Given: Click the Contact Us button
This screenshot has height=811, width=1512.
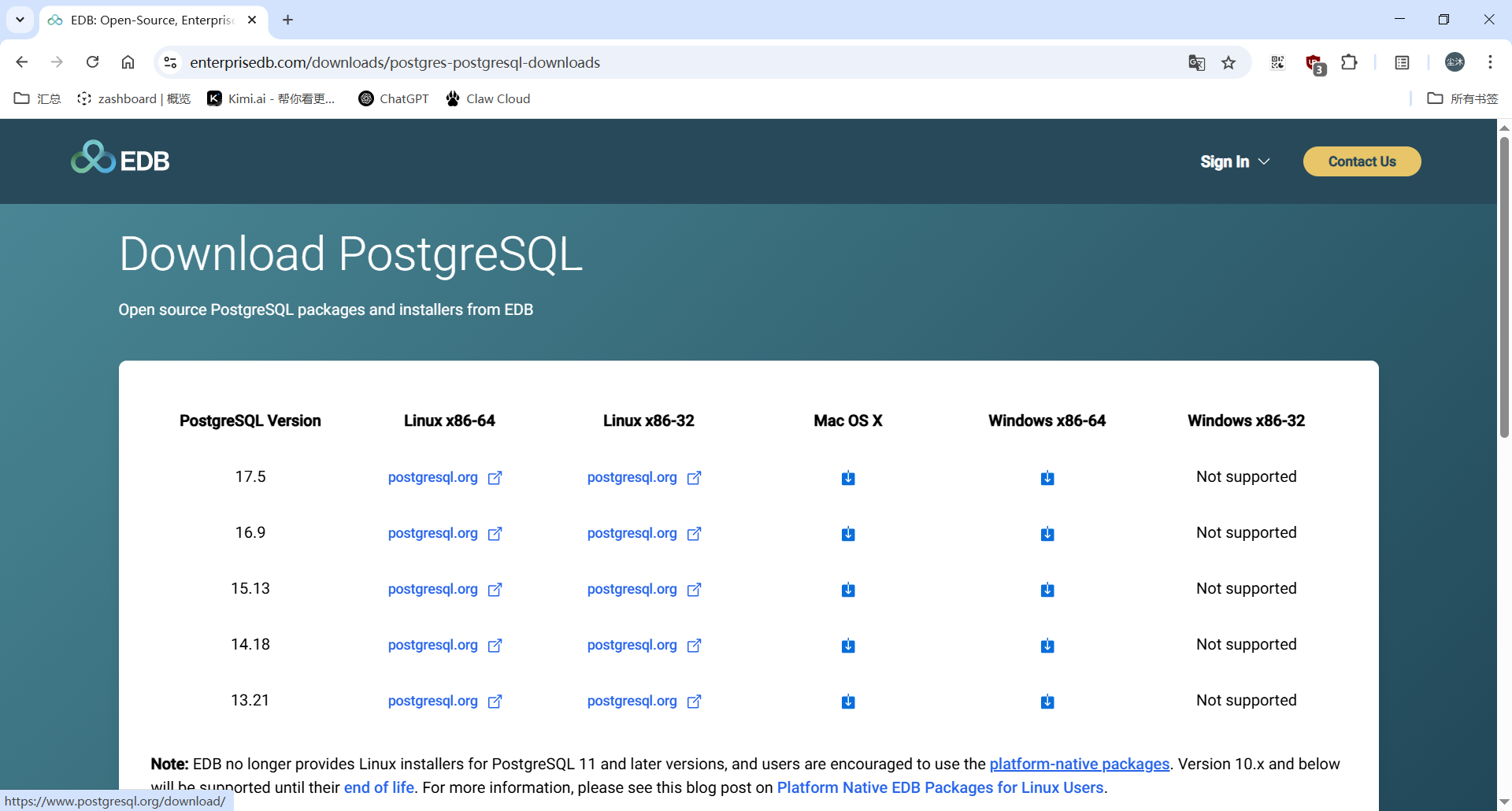Looking at the screenshot, I should click(1362, 161).
